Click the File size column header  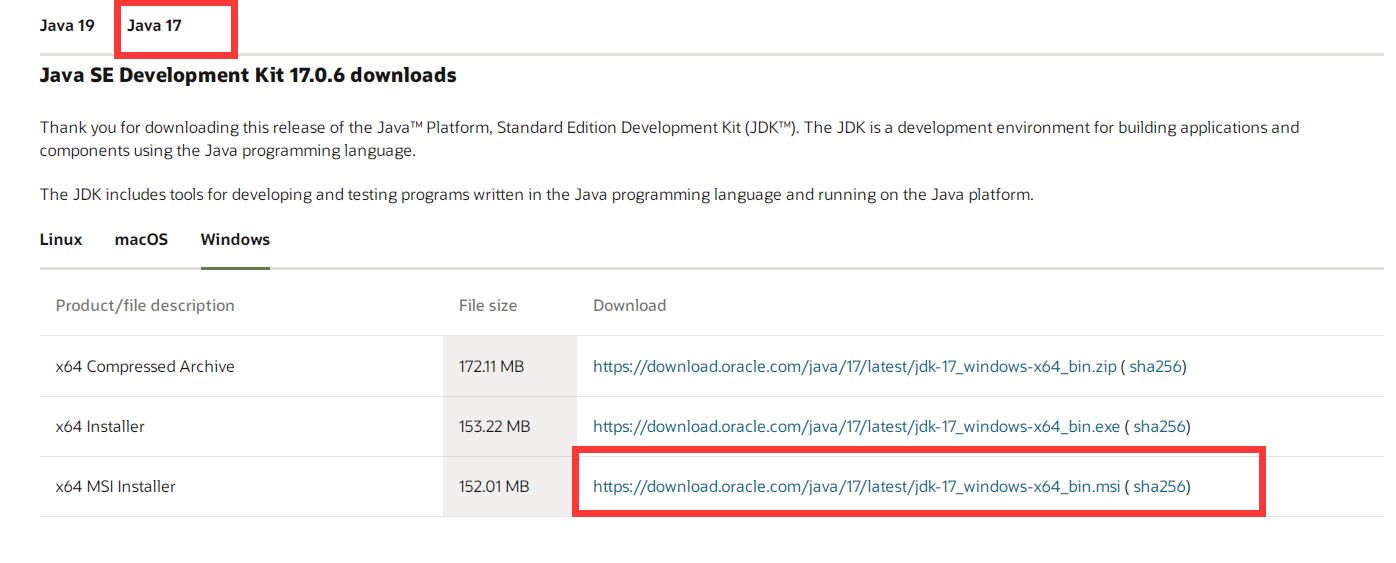(x=488, y=305)
